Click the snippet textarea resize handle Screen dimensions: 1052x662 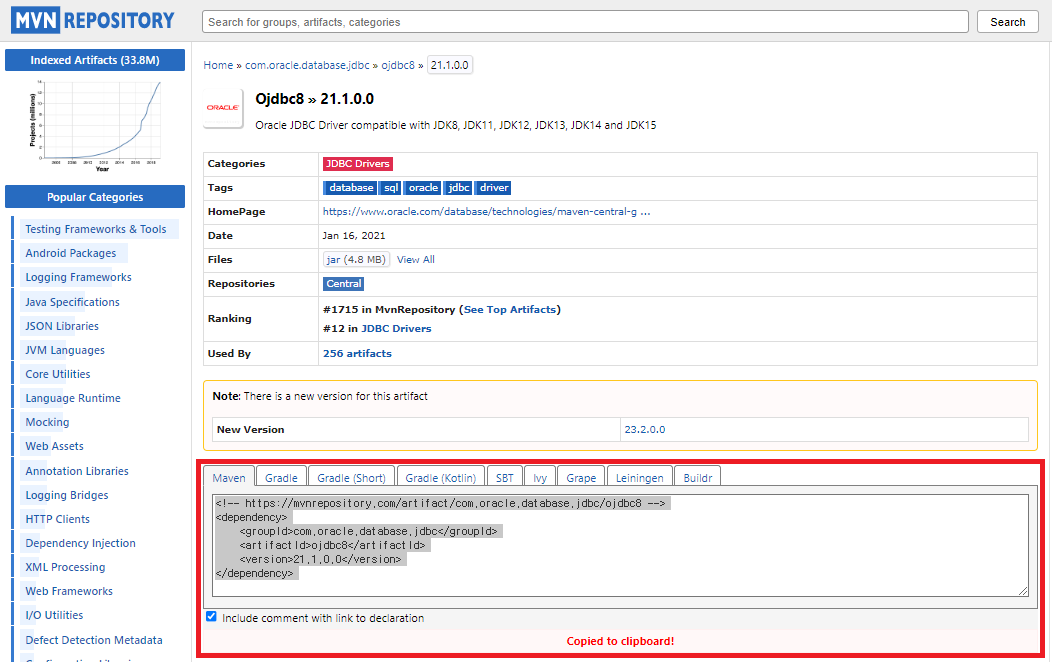tap(1022, 591)
